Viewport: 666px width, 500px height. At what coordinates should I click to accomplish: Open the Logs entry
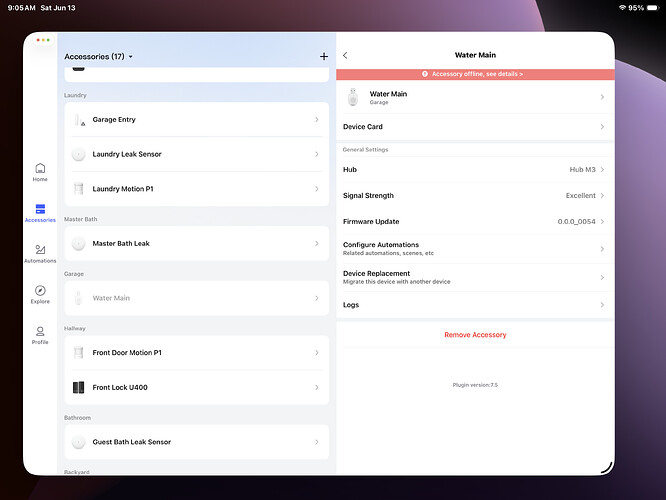pos(475,305)
